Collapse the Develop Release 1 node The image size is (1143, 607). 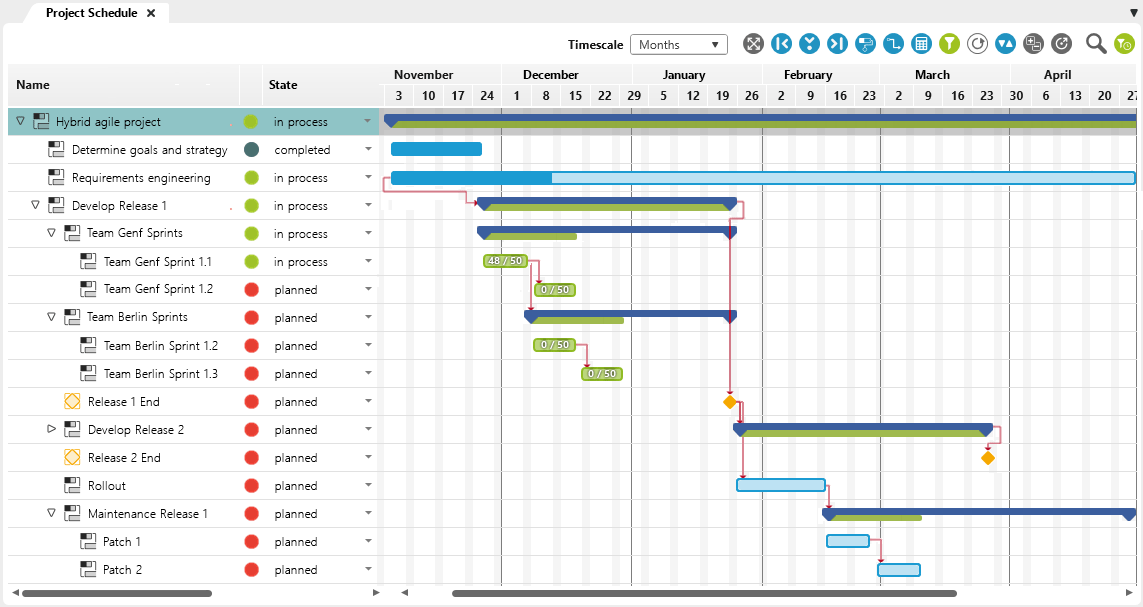pos(35,205)
